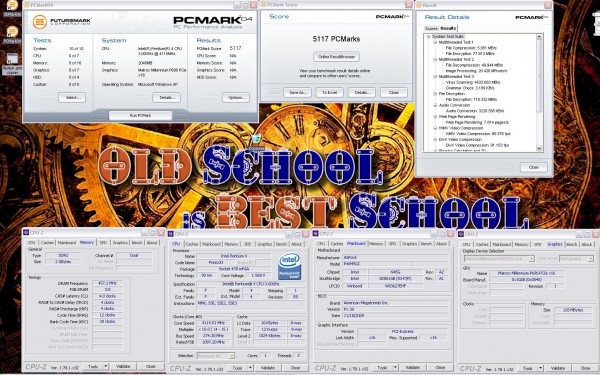Select the Grammar Check result row
600x375 pixels.
point(468,88)
